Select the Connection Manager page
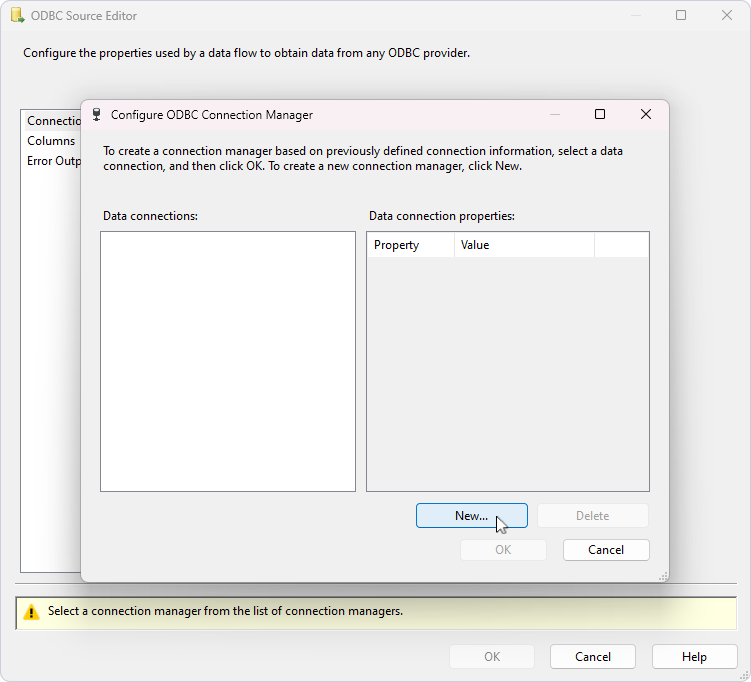This screenshot has width=751, height=682. tap(54, 121)
